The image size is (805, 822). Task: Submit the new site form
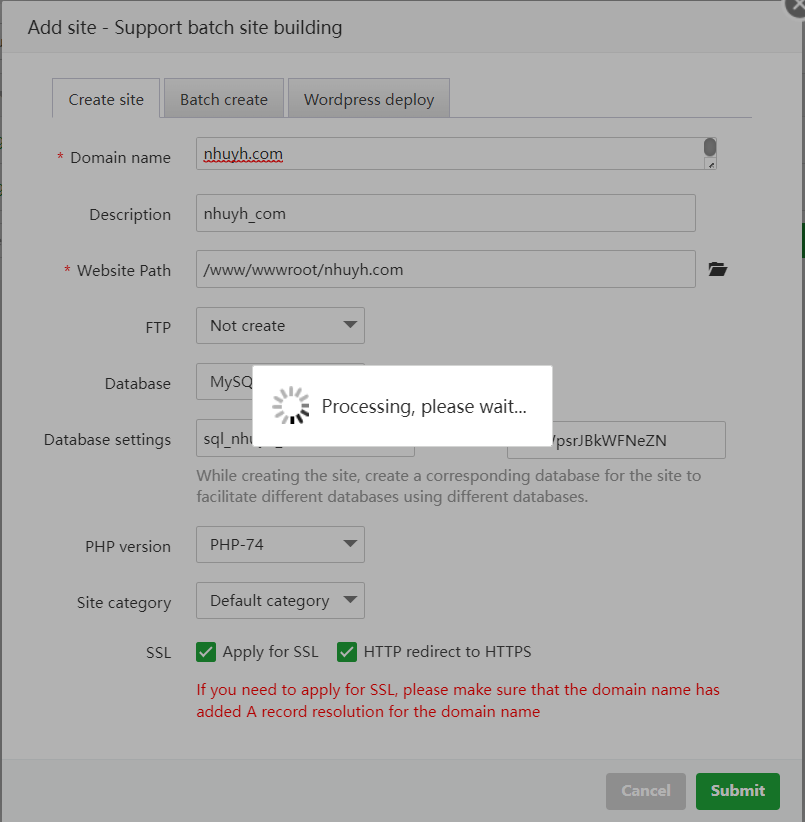(x=737, y=791)
